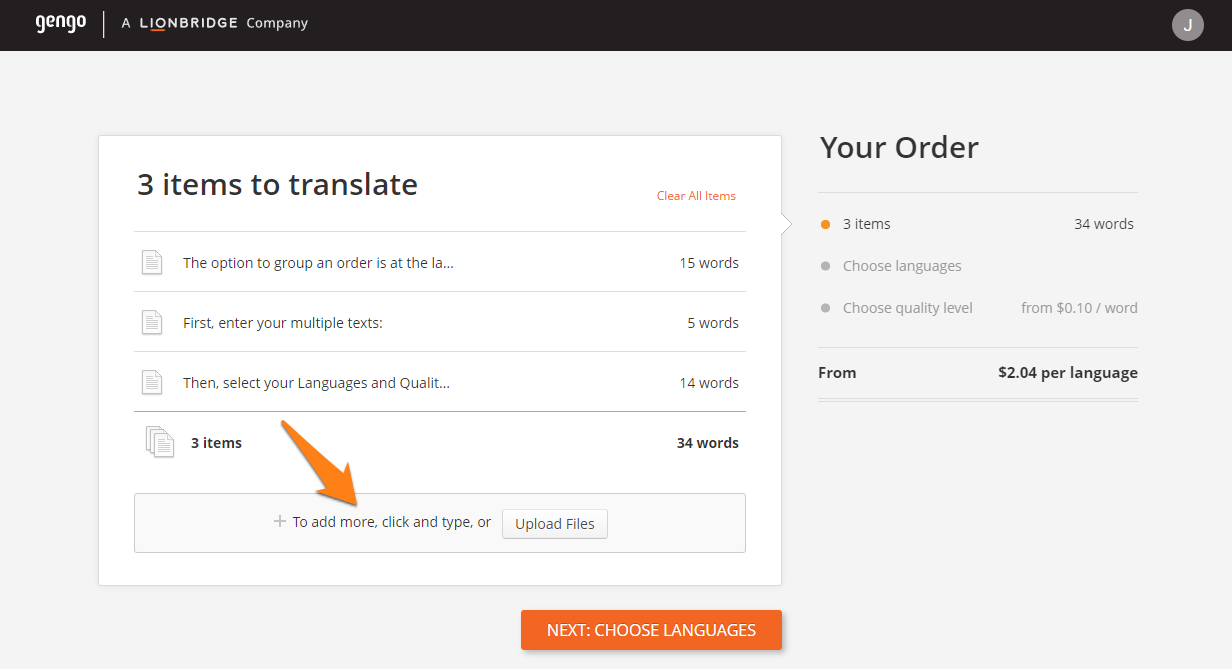Open the item 'The option to group an order is at the la...'
1232x669 pixels.
tap(318, 263)
